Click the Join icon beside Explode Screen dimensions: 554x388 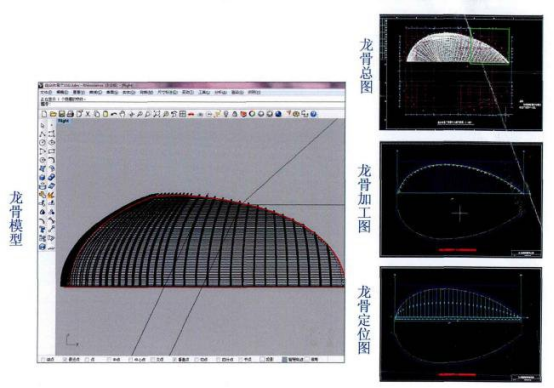[x=42, y=195]
